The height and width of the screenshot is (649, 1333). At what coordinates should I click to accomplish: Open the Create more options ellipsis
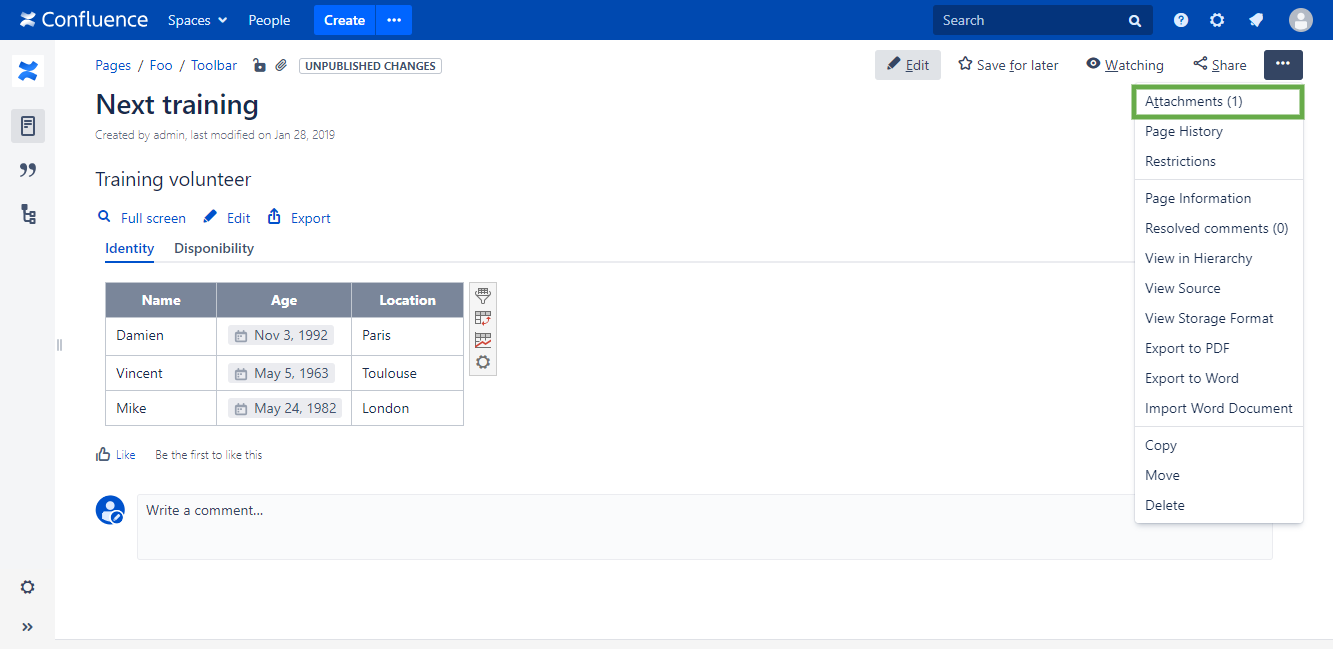pyautogui.click(x=394, y=20)
